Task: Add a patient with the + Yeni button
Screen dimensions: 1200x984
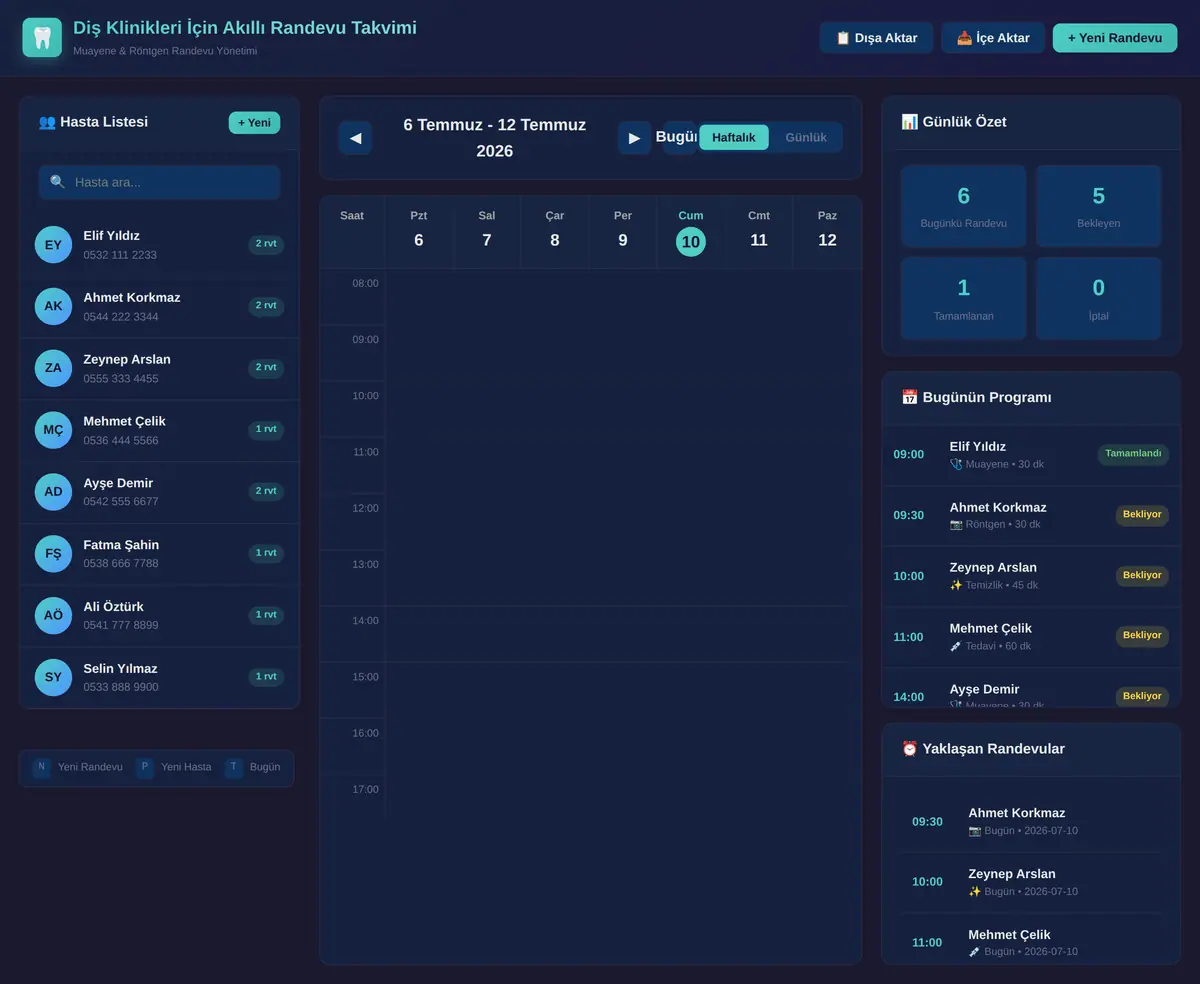Action: [x=254, y=123]
